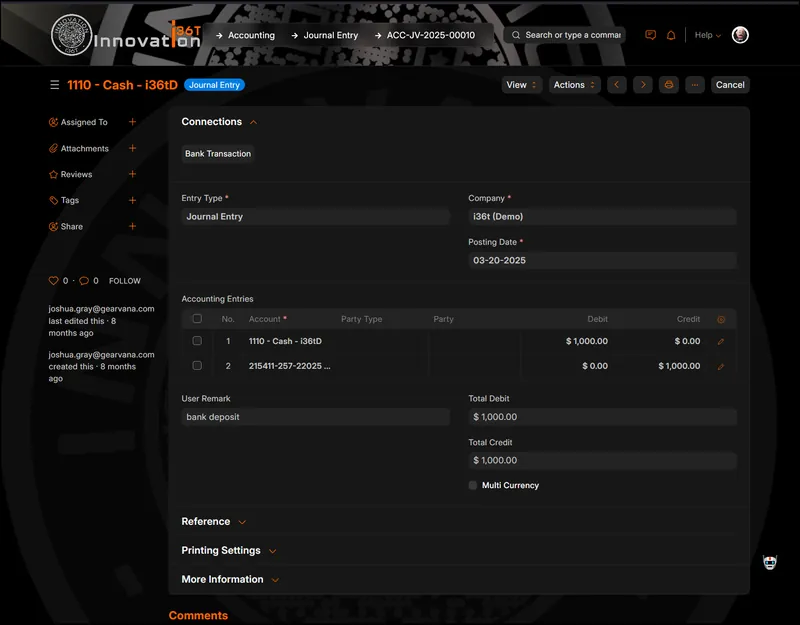Navigate to Journal Entry breadcrumb

click(x=331, y=35)
